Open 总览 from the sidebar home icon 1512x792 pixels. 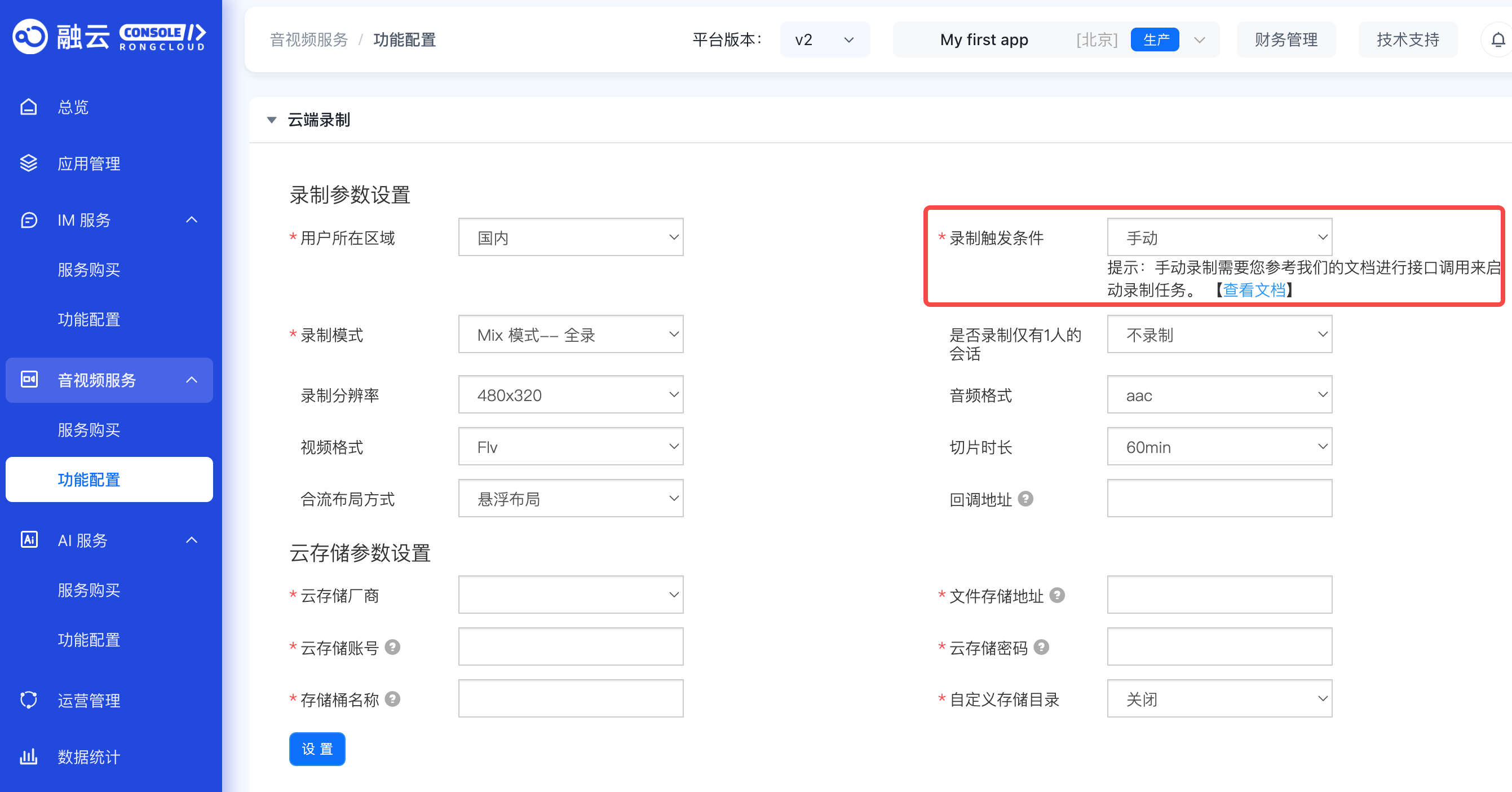click(29, 107)
